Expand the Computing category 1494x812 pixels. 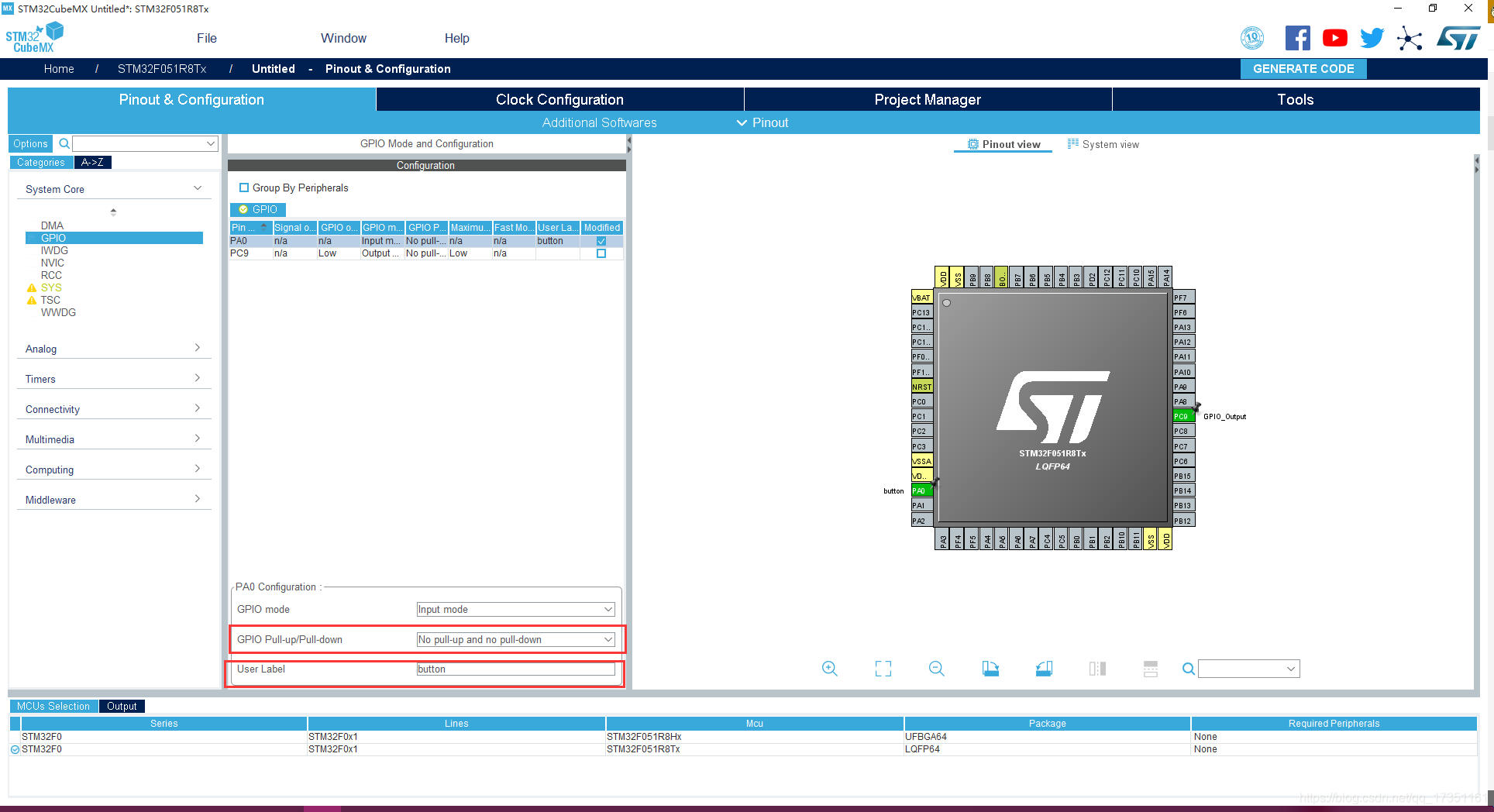pos(197,469)
